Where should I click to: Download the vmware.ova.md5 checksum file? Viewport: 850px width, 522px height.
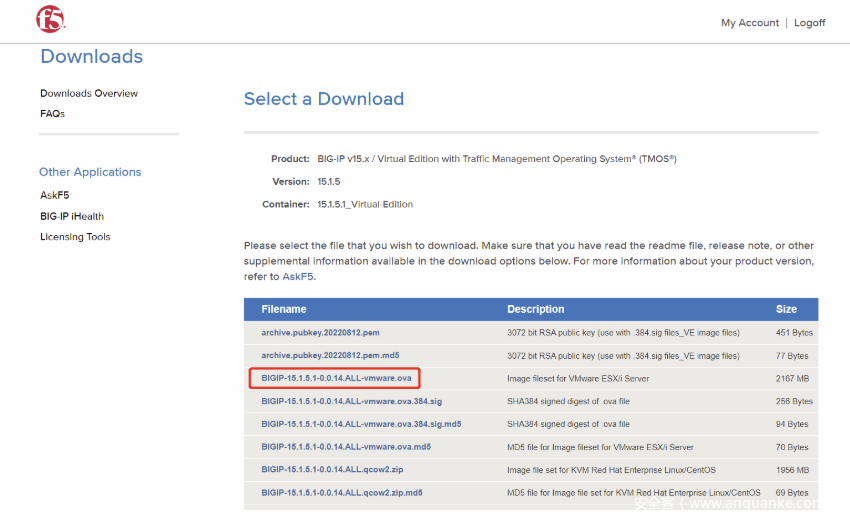(x=346, y=447)
